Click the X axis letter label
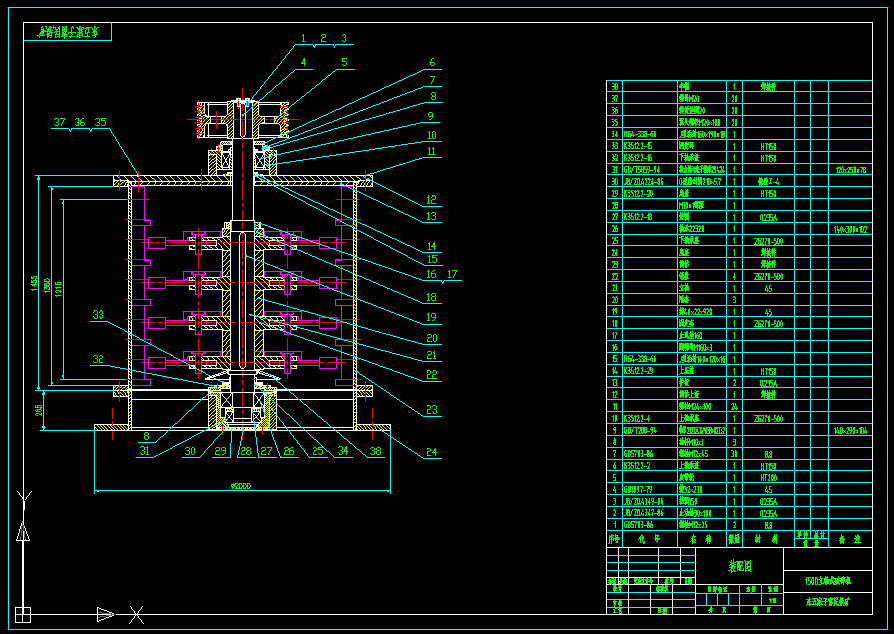 [x=138, y=613]
